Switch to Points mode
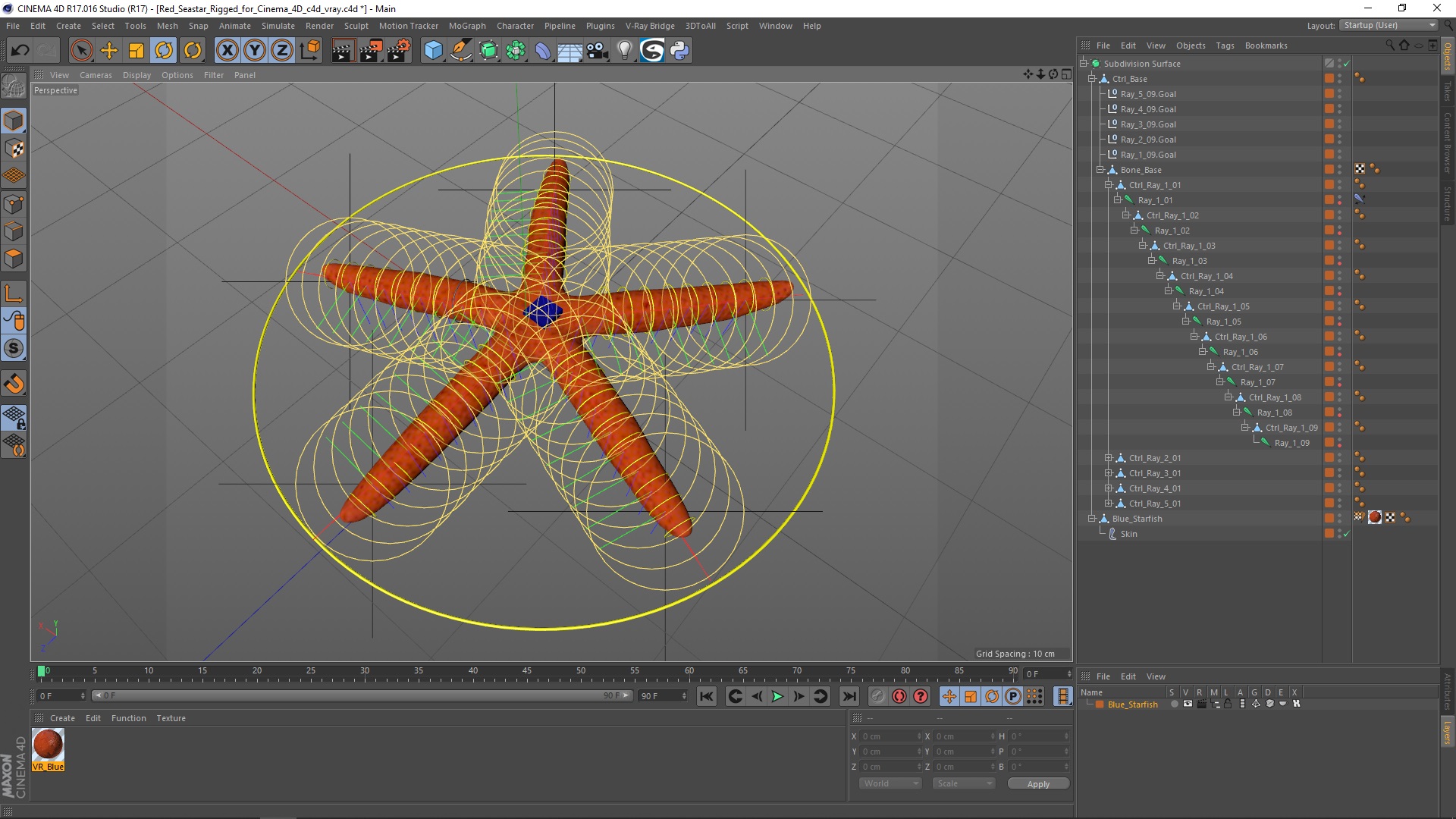 point(14,204)
